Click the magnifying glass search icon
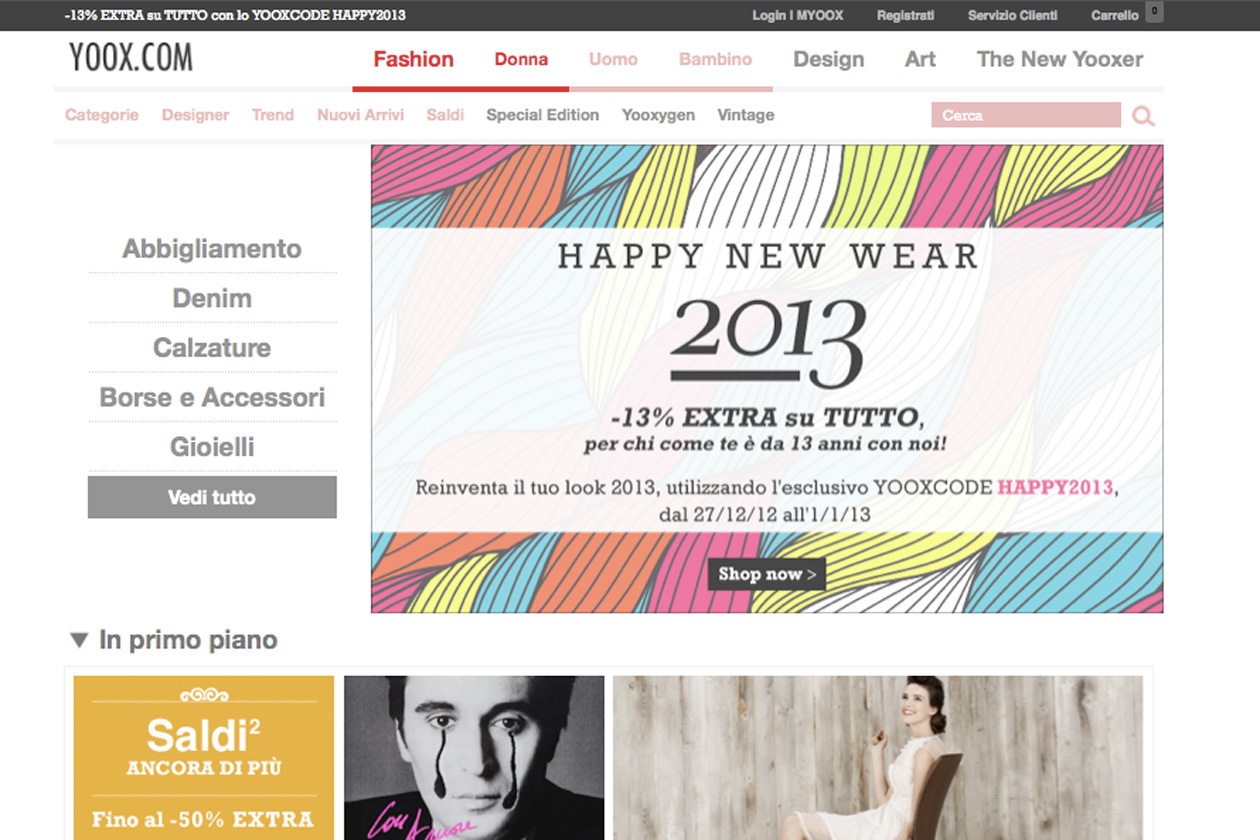The height and width of the screenshot is (840, 1260). click(1143, 116)
